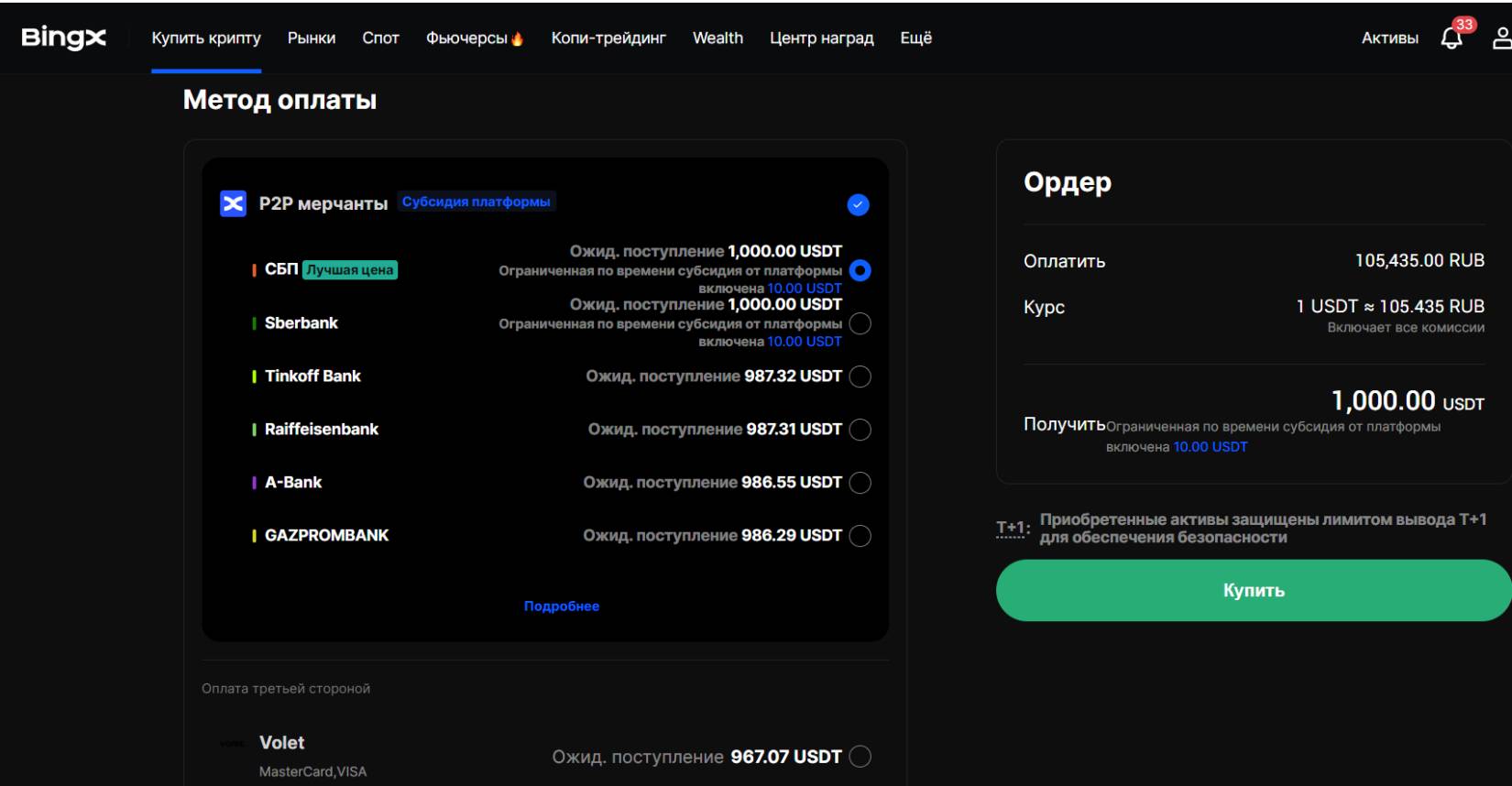The width and height of the screenshot is (1512, 786).
Task: Open the notifications bell icon
Action: coord(1452,38)
